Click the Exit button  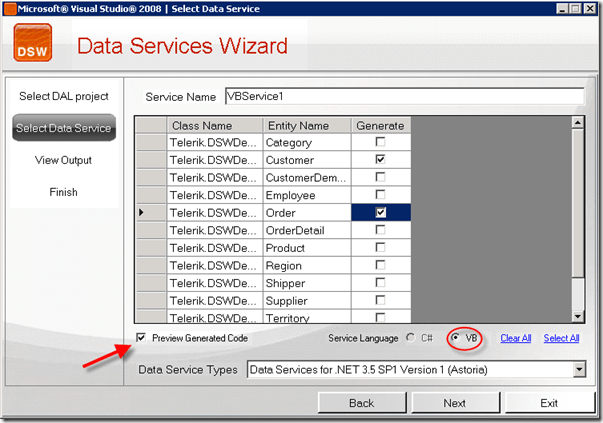click(x=550, y=403)
